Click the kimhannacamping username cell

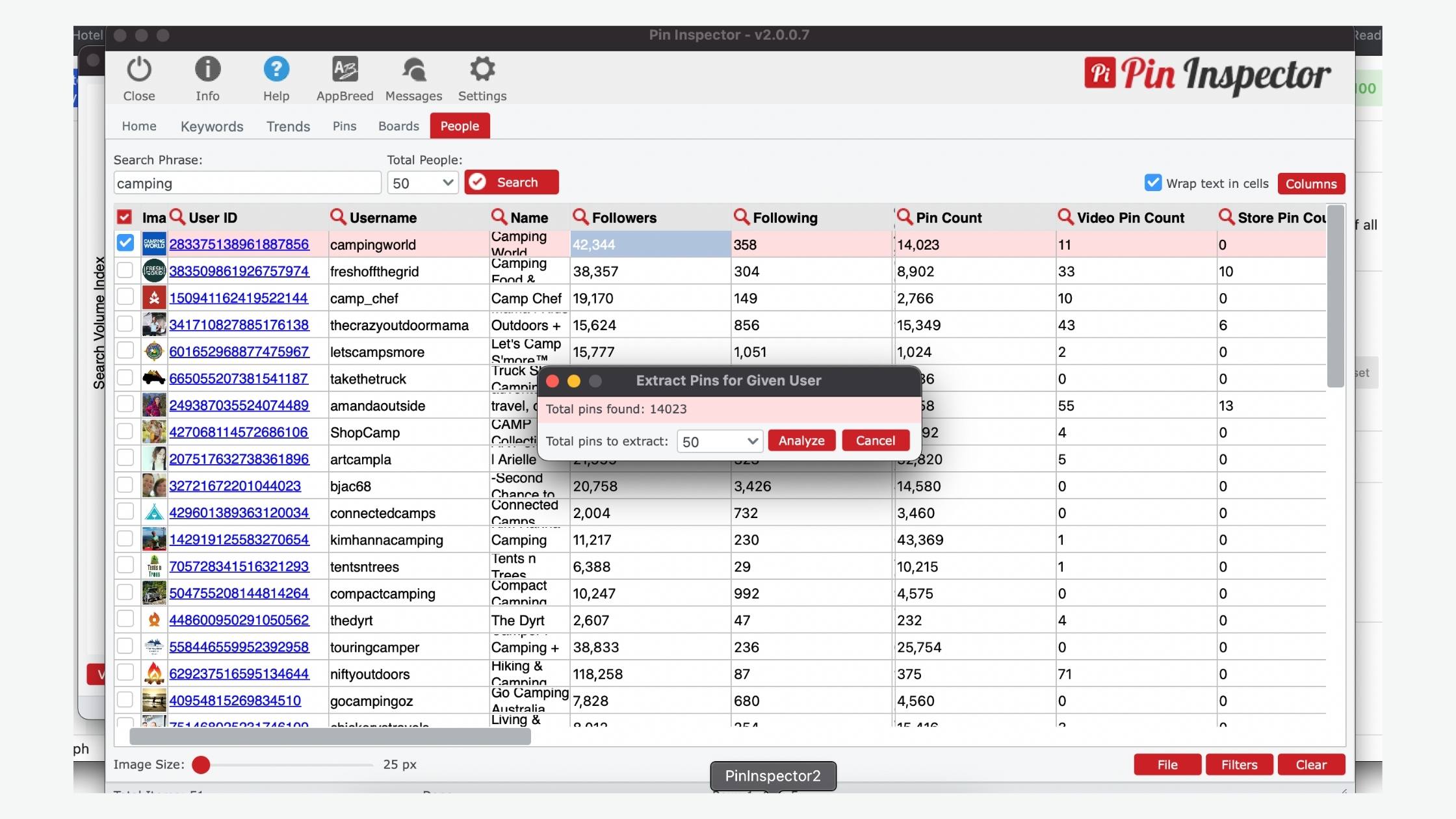click(x=409, y=539)
